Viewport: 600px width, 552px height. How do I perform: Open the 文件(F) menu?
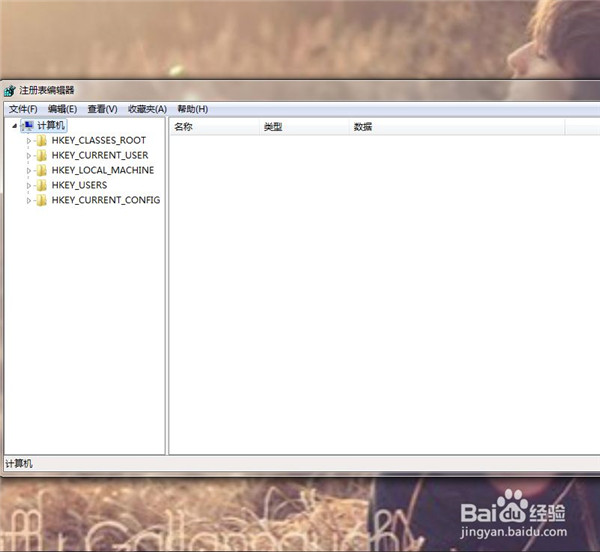click(x=22, y=109)
